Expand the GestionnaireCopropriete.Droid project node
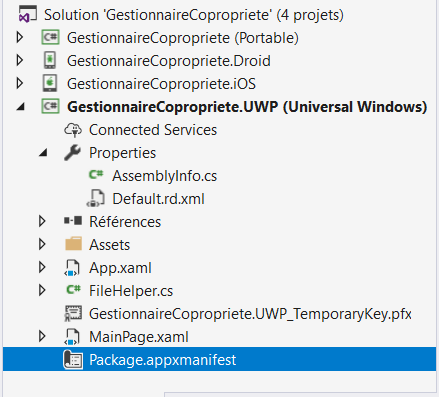 click(20, 60)
